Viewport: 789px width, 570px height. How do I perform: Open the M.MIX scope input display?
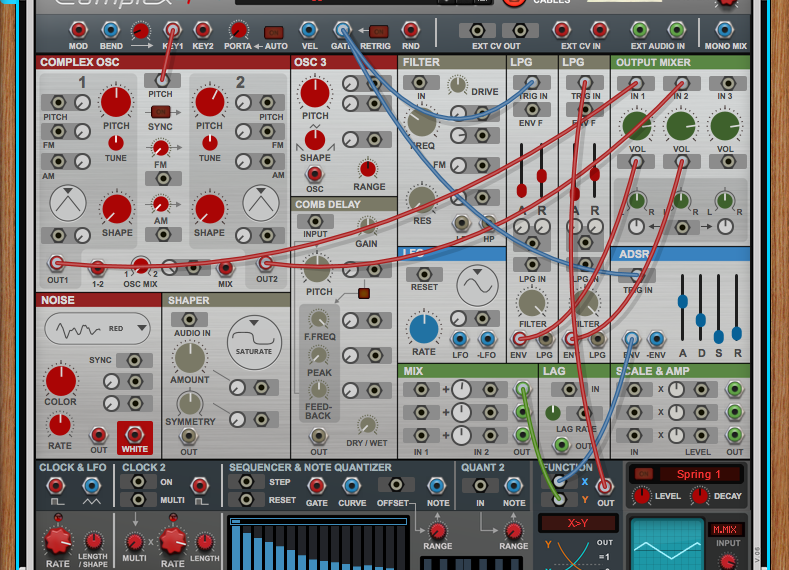click(x=725, y=529)
